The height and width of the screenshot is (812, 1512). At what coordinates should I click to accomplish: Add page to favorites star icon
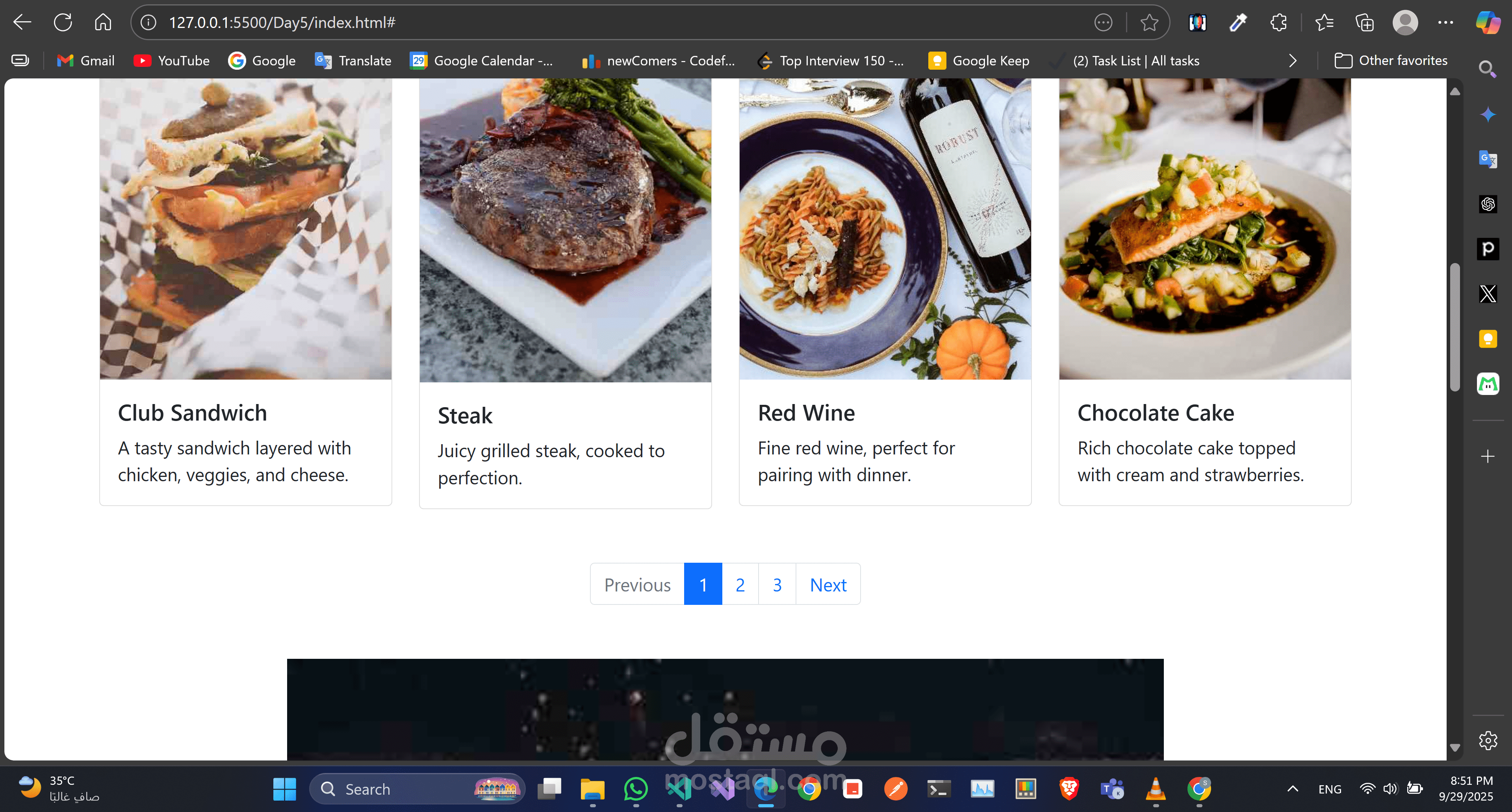coord(1149,22)
